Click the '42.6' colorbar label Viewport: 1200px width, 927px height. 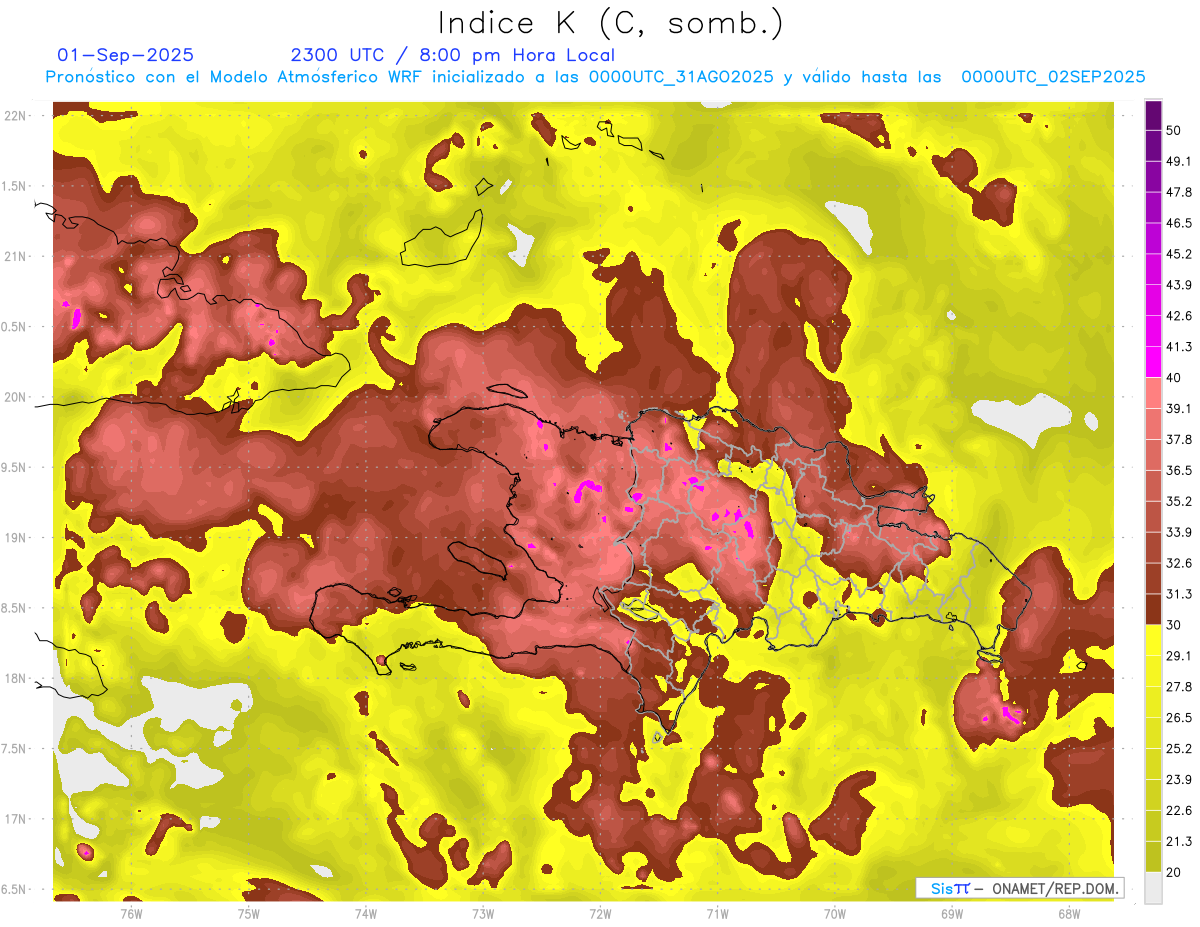[x=1179, y=316]
